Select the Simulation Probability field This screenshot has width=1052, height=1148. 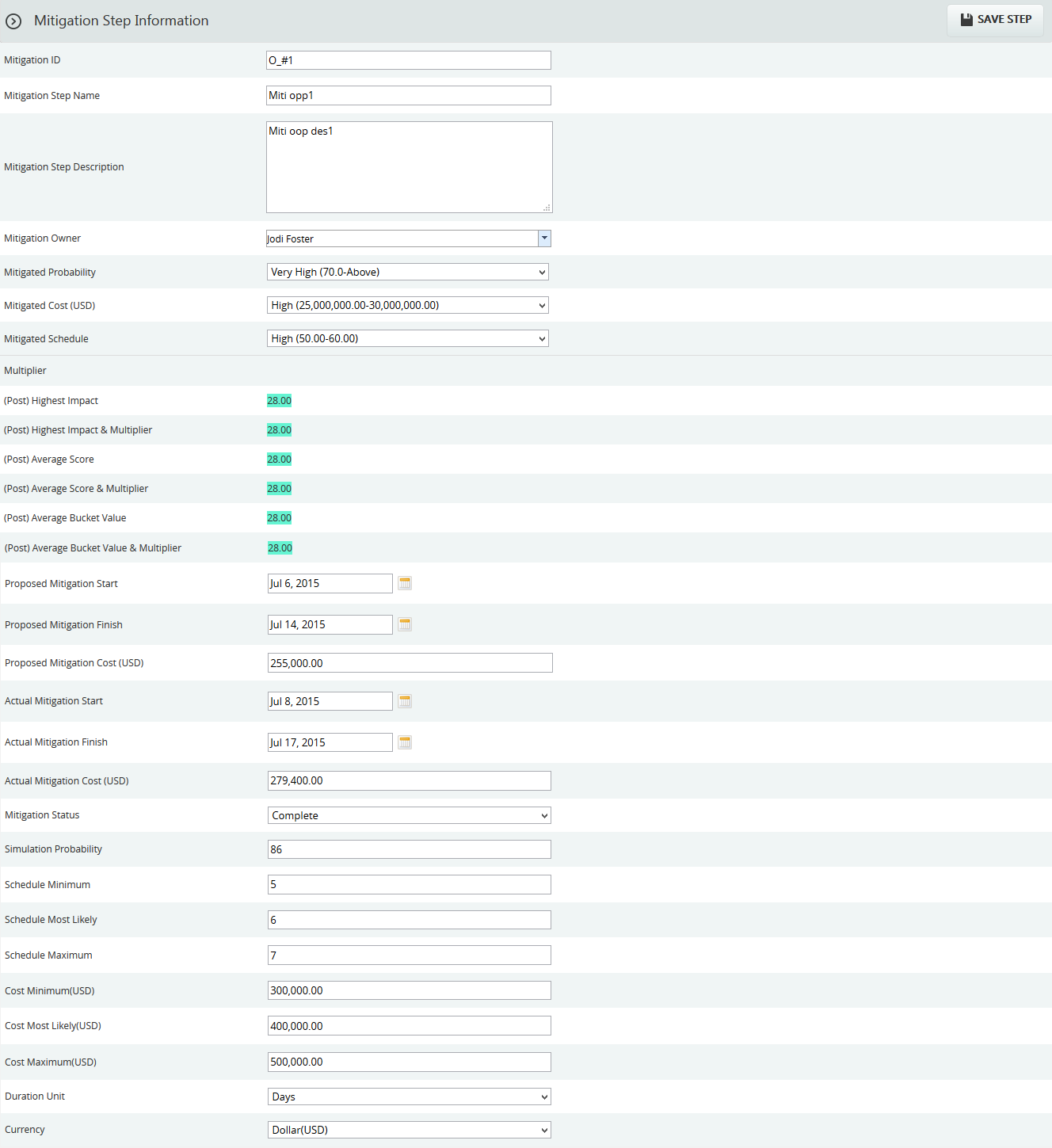(x=409, y=849)
